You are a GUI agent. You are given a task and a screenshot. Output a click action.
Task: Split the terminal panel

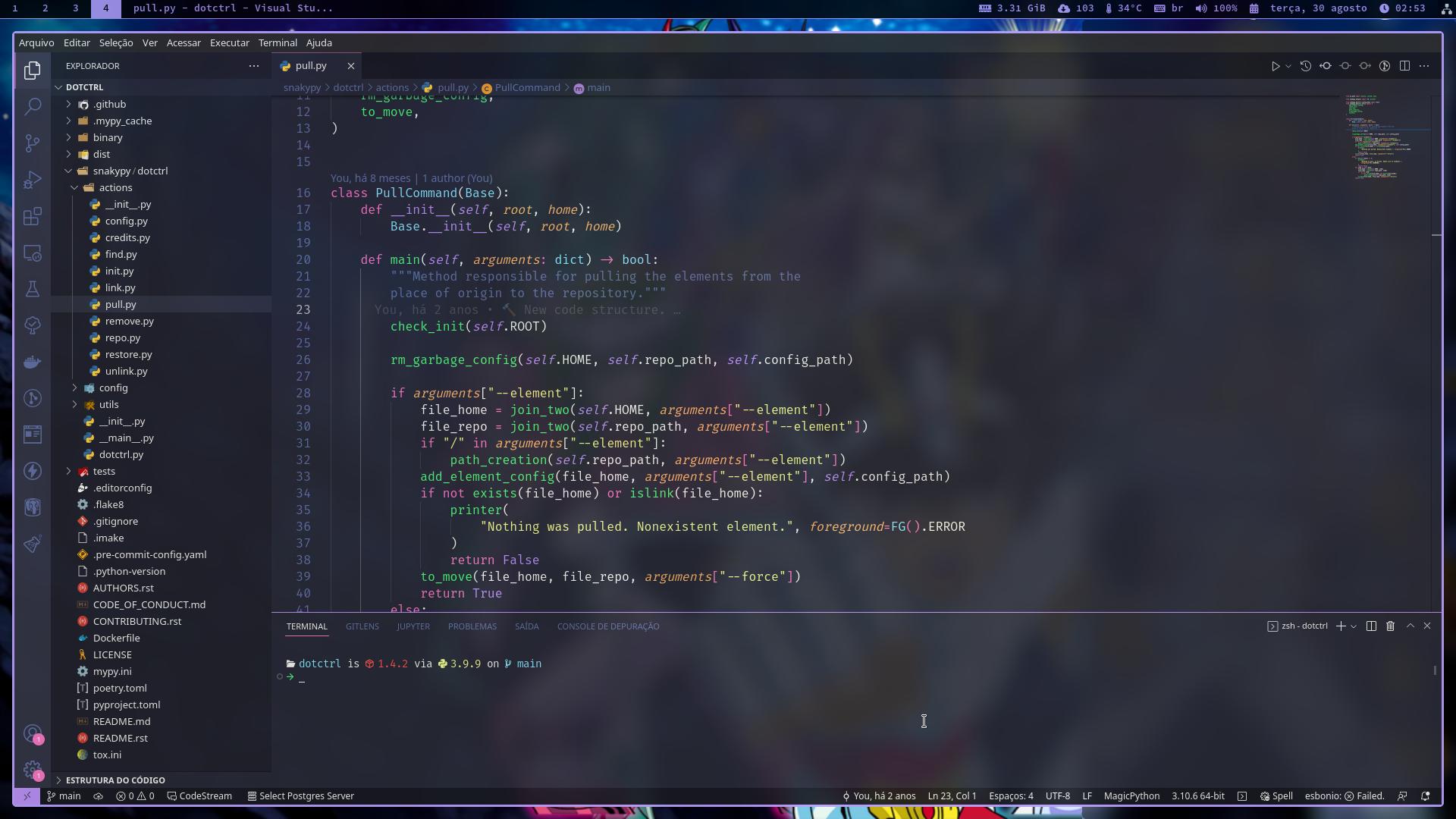pos(1371,626)
